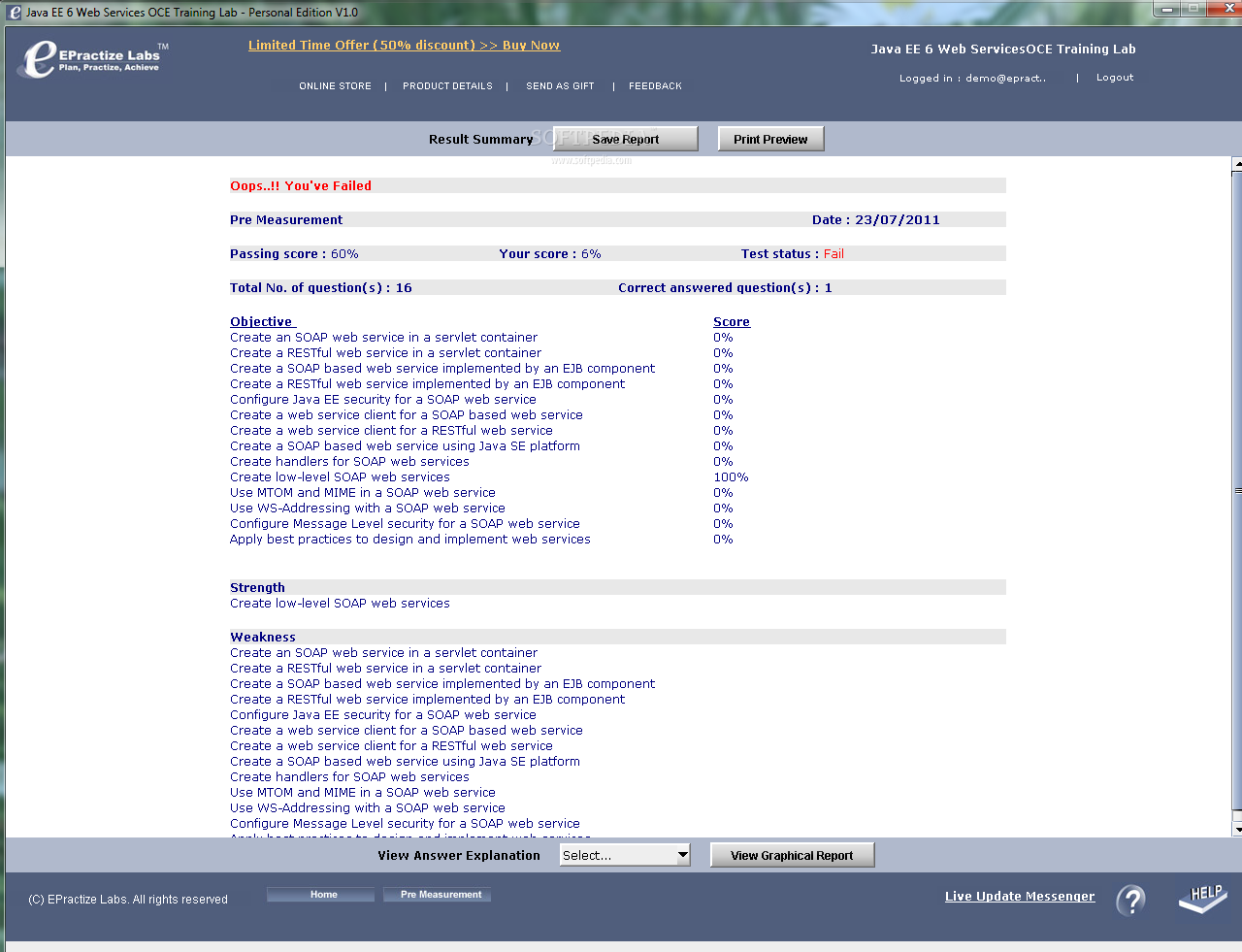Open the View Answer Explanation Select dropdown
Image resolution: width=1242 pixels, height=952 pixels.
click(625, 855)
